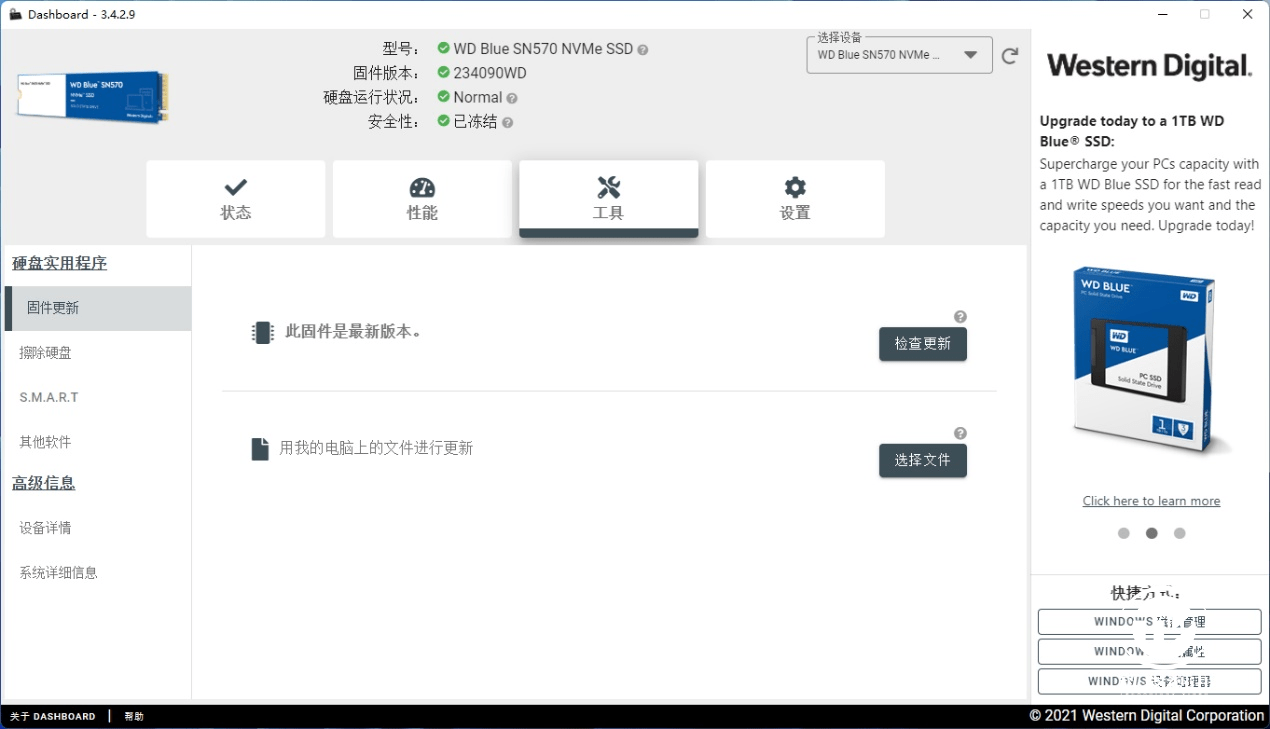Click the help icon beside 已冻结 security status
Image resolution: width=1270 pixels, height=729 pixels.
click(507, 121)
